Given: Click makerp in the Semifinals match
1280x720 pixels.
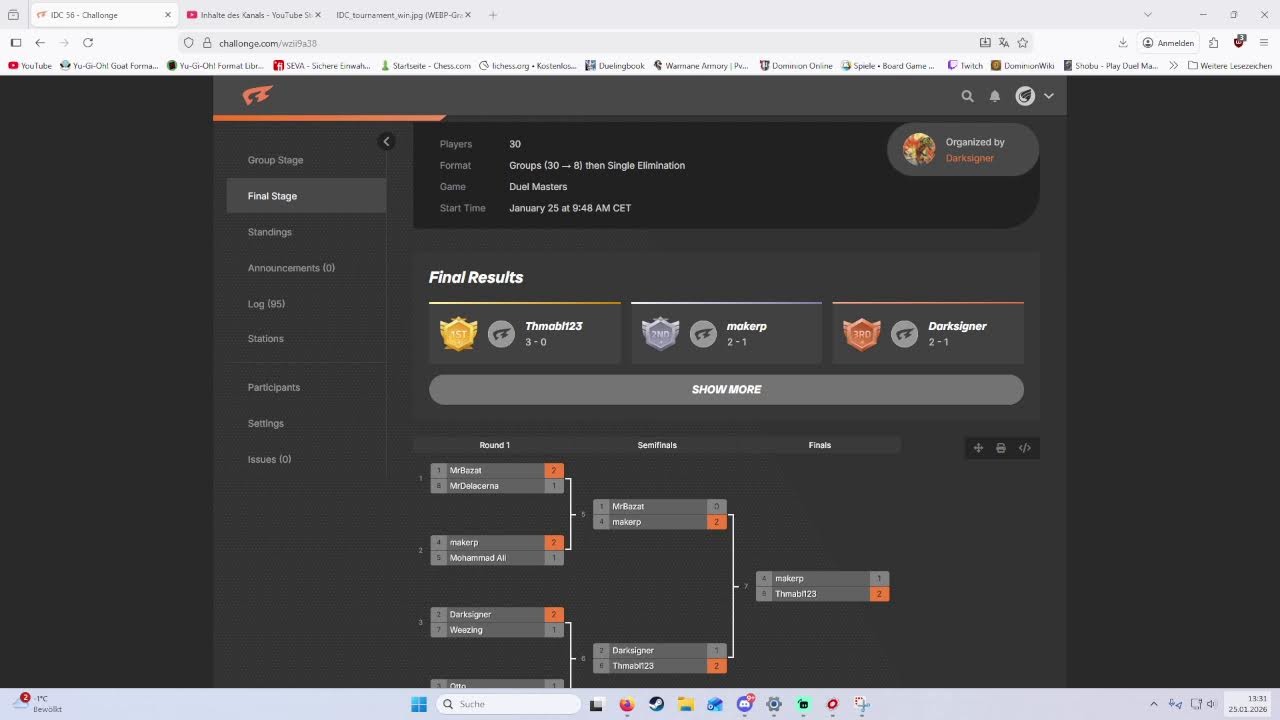Looking at the screenshot, I should pyautogui.click(x=660, y=522).
